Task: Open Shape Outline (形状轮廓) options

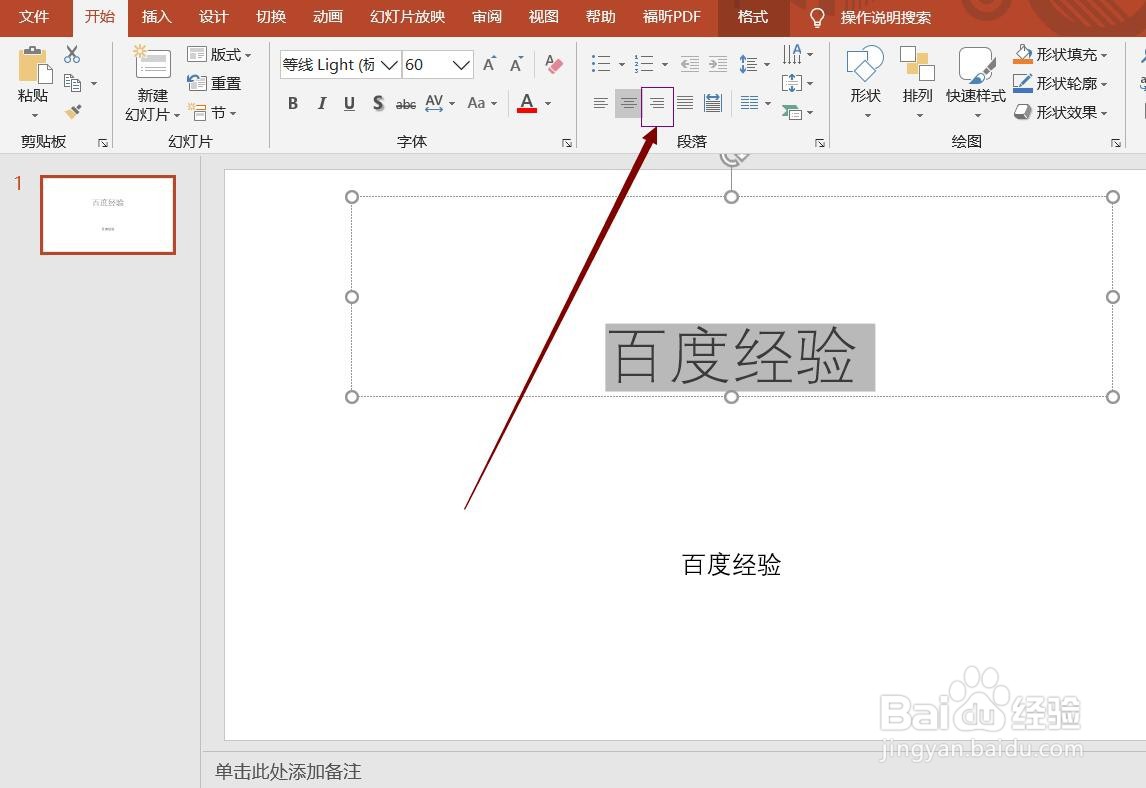Action: point(1060,83)
